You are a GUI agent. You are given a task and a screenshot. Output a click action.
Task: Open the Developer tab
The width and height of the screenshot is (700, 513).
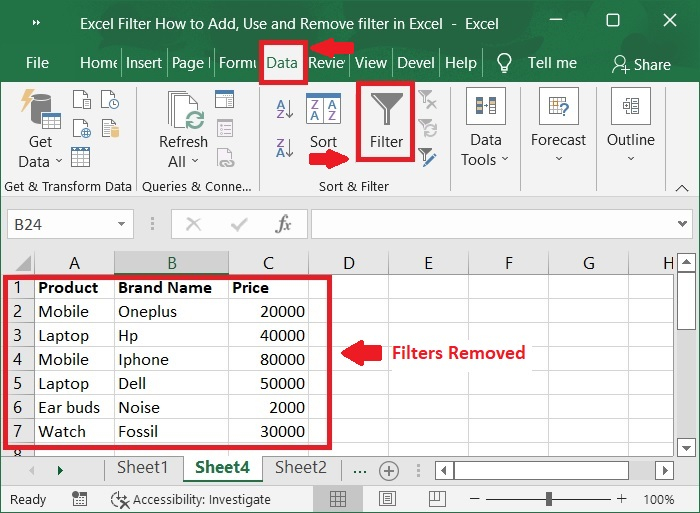click(x=416, y=63)
